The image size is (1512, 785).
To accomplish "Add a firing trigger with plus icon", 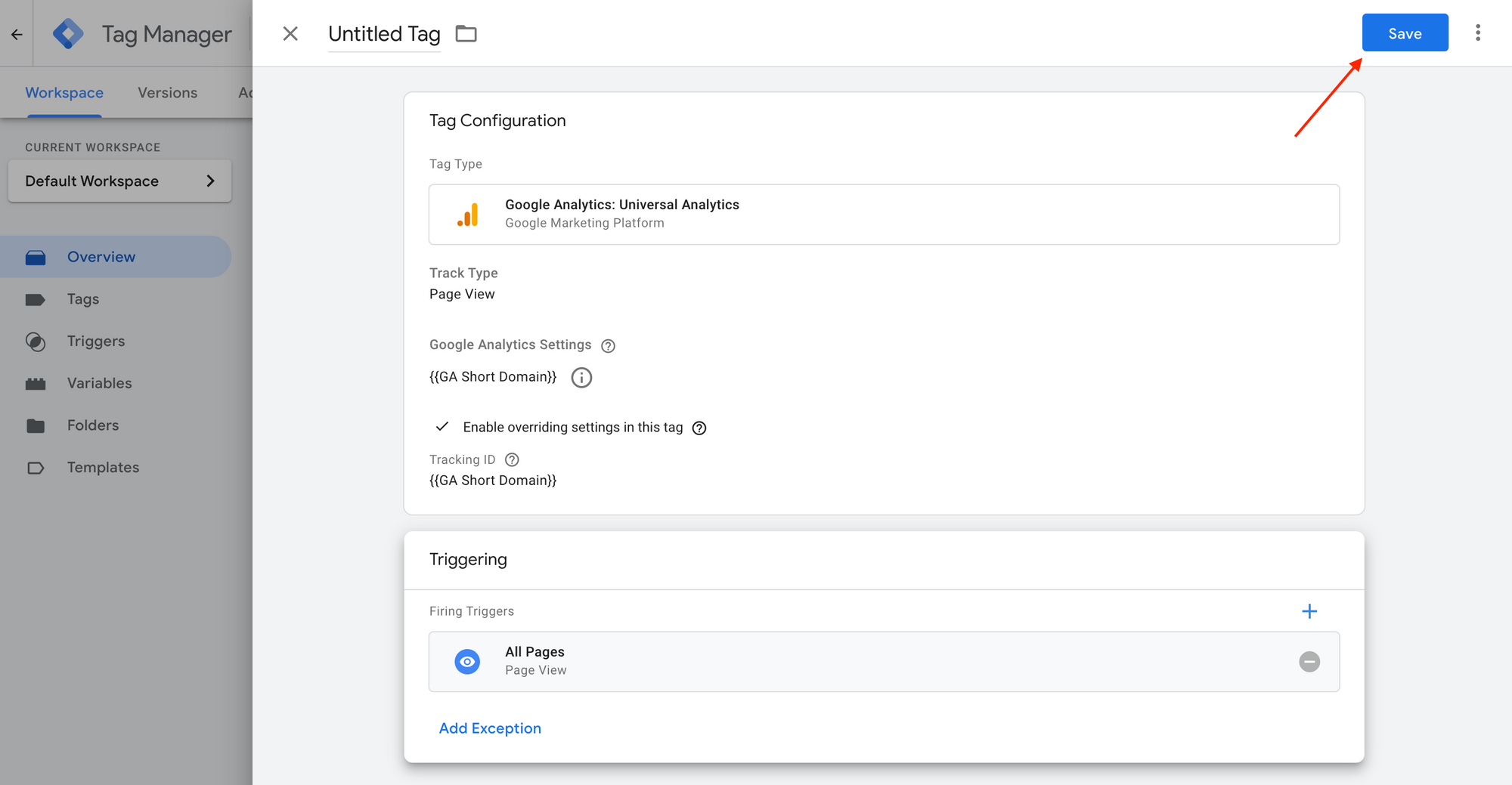I will click(1309, 611).
